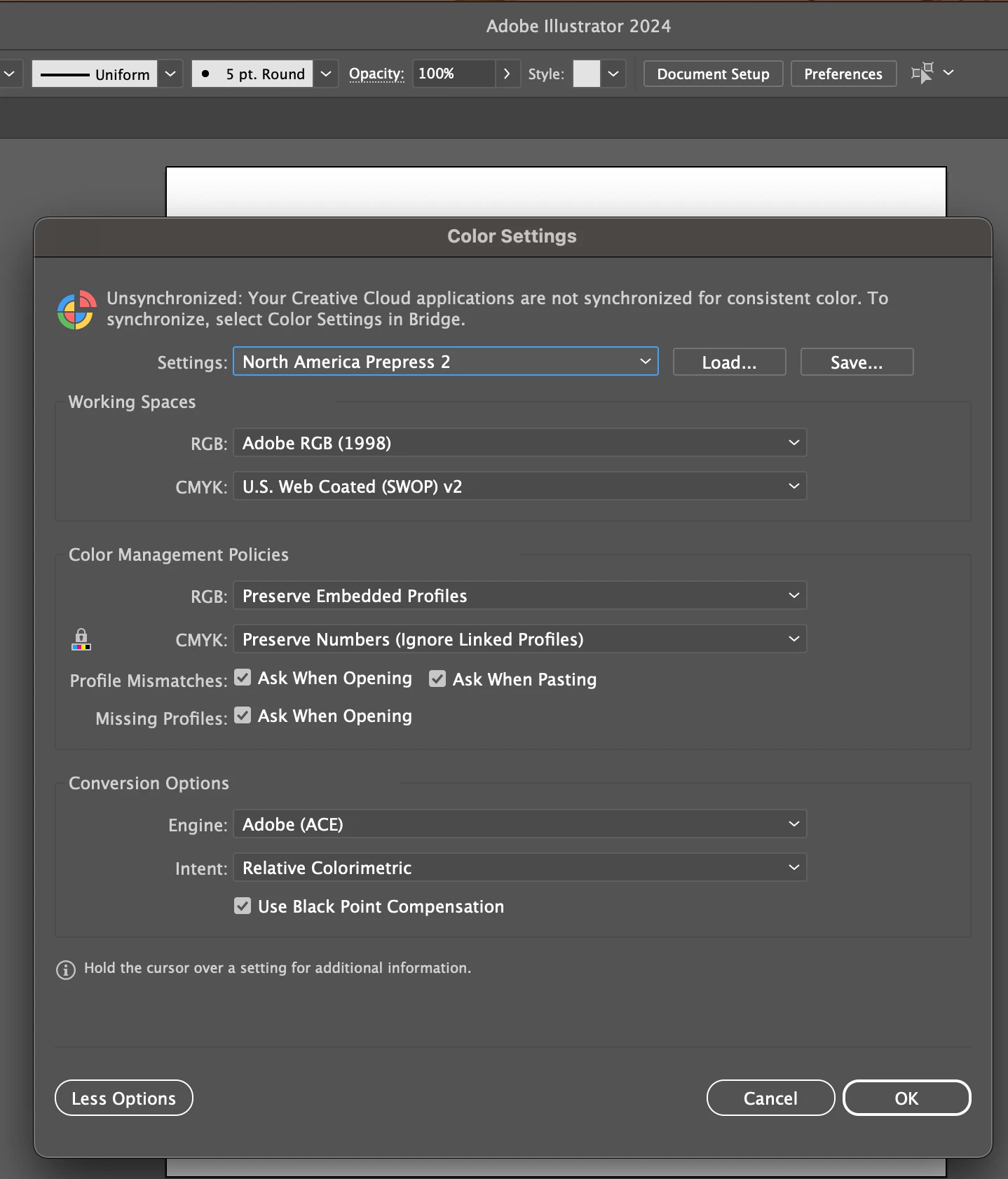Image resolution: width=1008 pixels, height=1179 pixels.
Task: Open the Style dropdown arrow
Action: pos(613,74)
